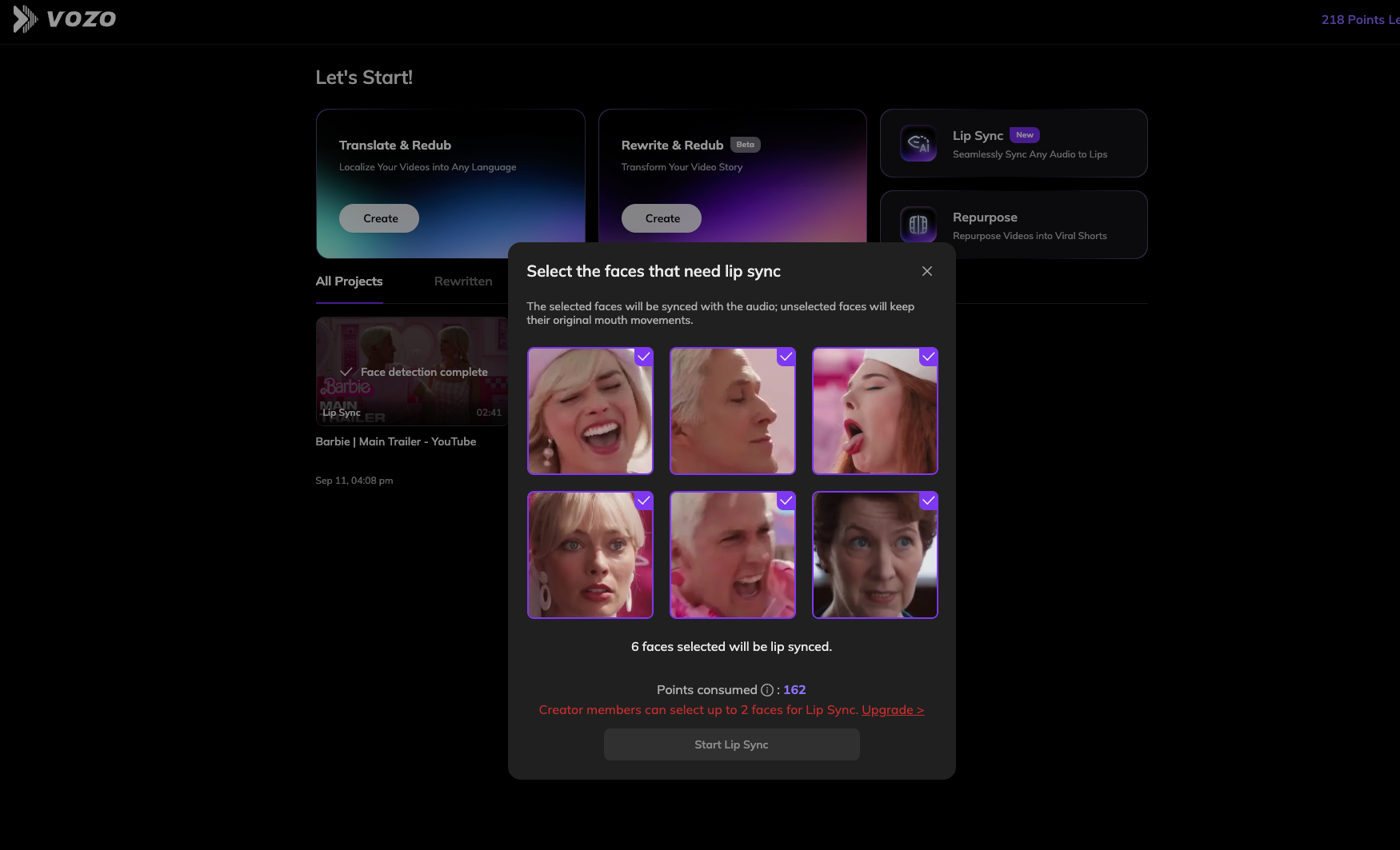Click the Start Lip Sync button
The height and width of the screenshot is (850, 1400).
(x=731, y=744)
